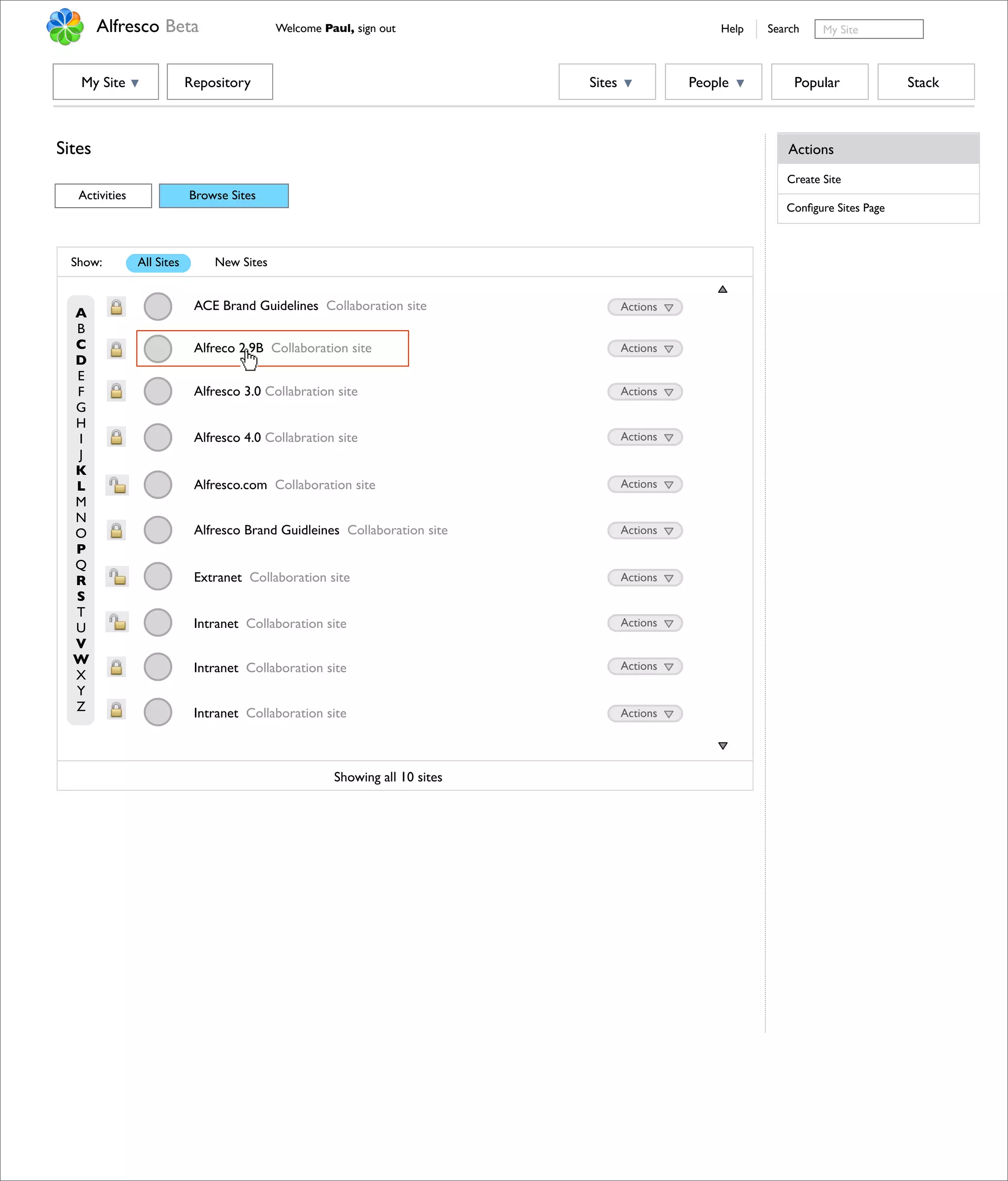The width and height of the screenshot is (1008, 1181).
Task: Filter sites by letter W
Action: click(x=81, y=659)
